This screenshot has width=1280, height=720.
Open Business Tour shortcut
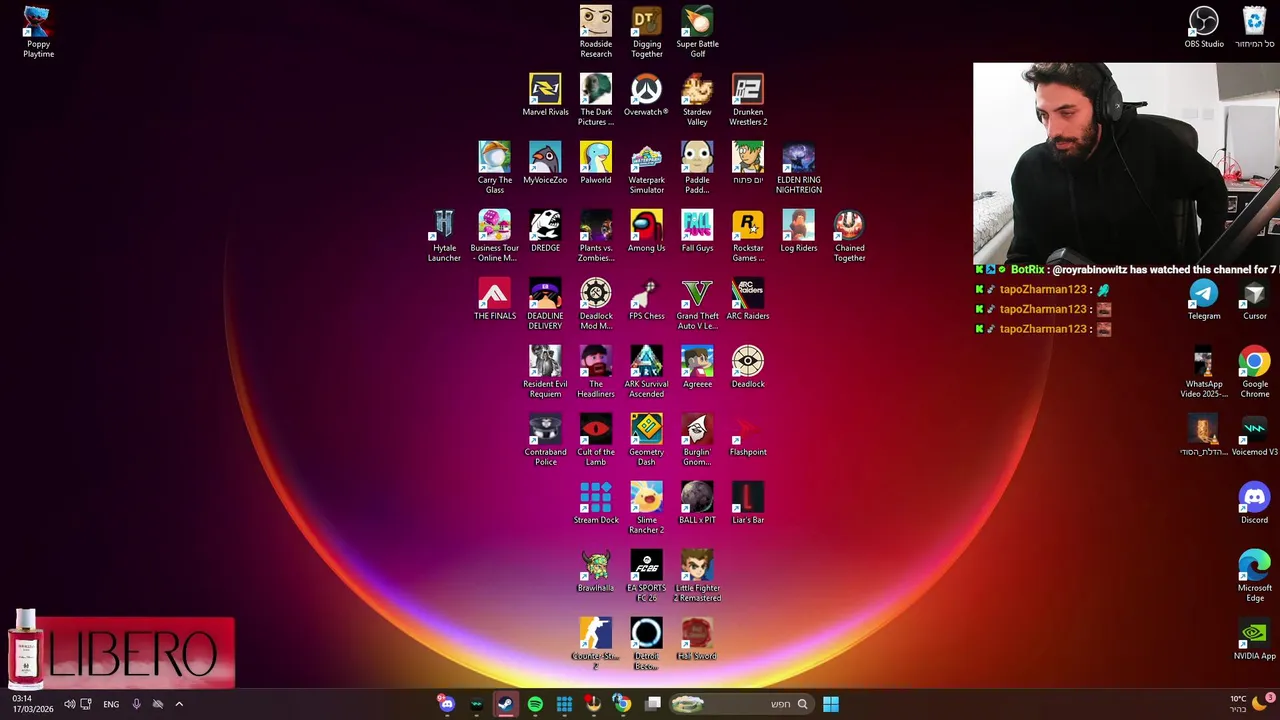pos(495,236)
